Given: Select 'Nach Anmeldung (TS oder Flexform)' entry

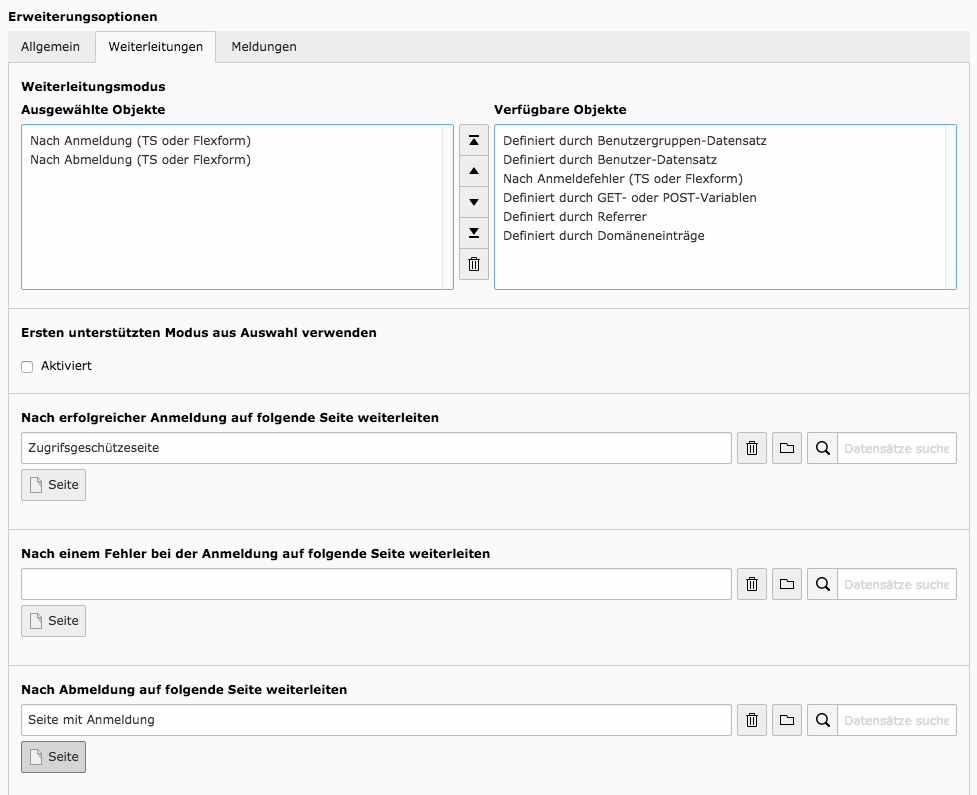Looking at the screenshot, I should point(140,141).
